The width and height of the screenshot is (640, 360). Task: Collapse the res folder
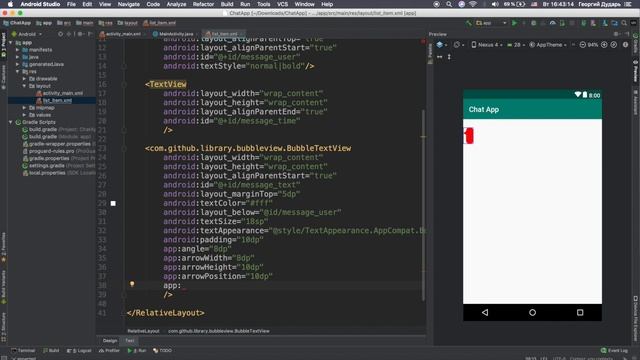[18, 71]
